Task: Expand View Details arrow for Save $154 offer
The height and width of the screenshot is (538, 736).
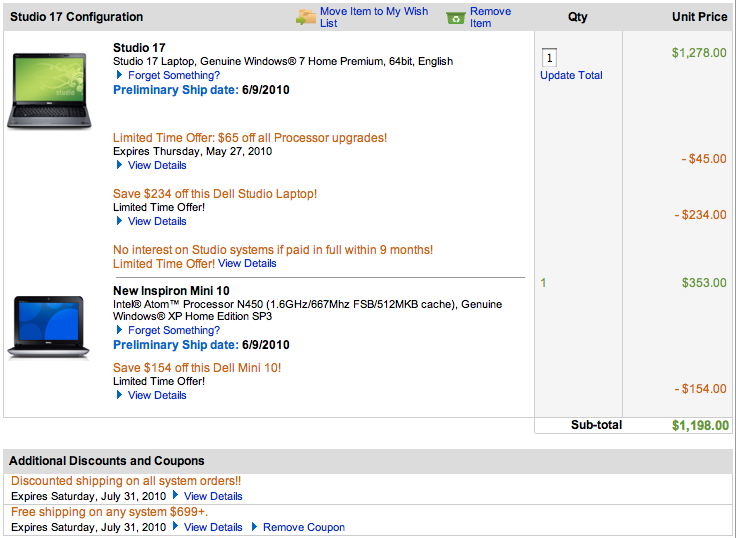Action: tap(119, 395)
